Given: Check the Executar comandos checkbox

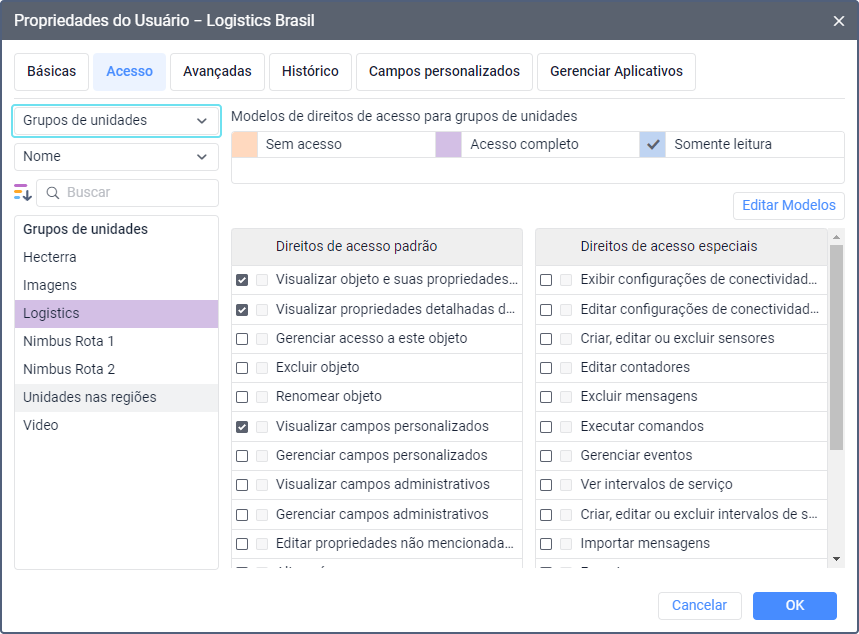Looking at the screenshot, I should click(x=546, y=427).
